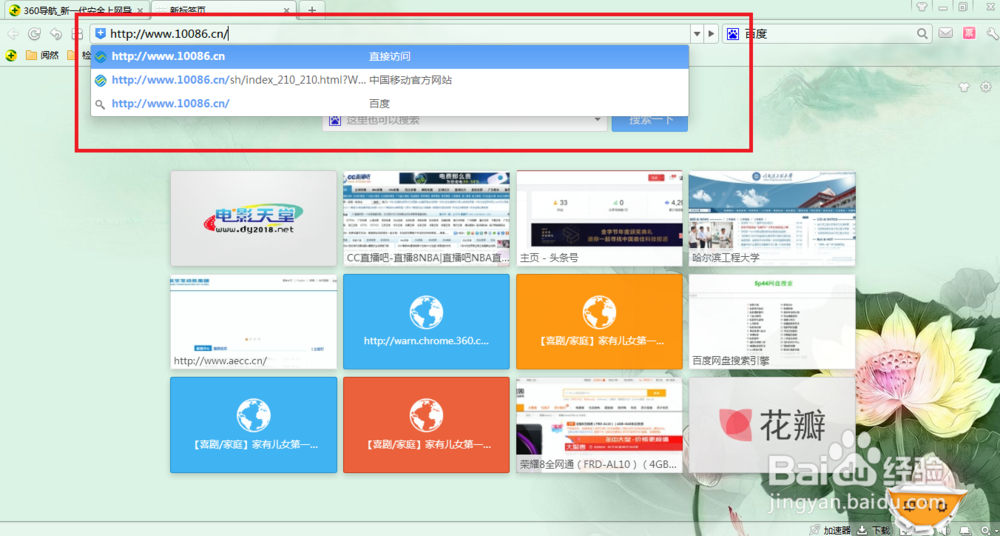Screen dimensions: 1000x536
Task: Open search engine dropdown in page search box
Action: (x=598, y=119)
